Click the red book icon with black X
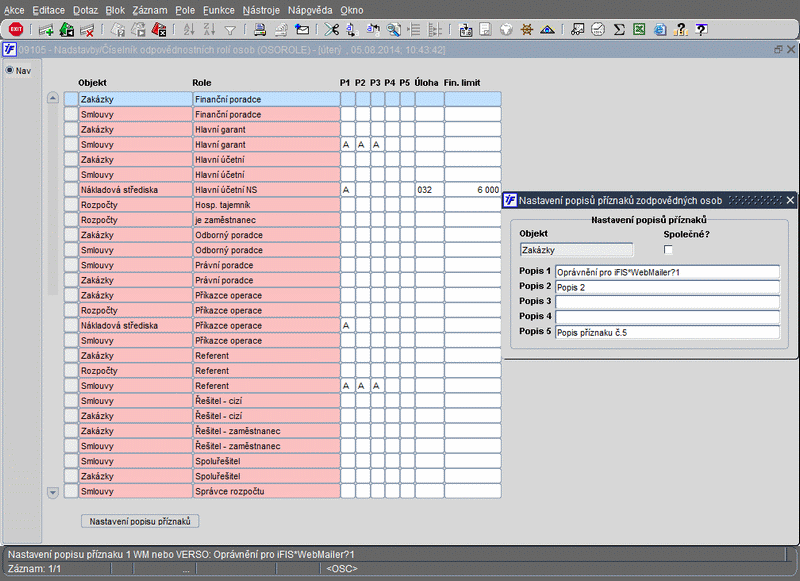 click(159, 30)
